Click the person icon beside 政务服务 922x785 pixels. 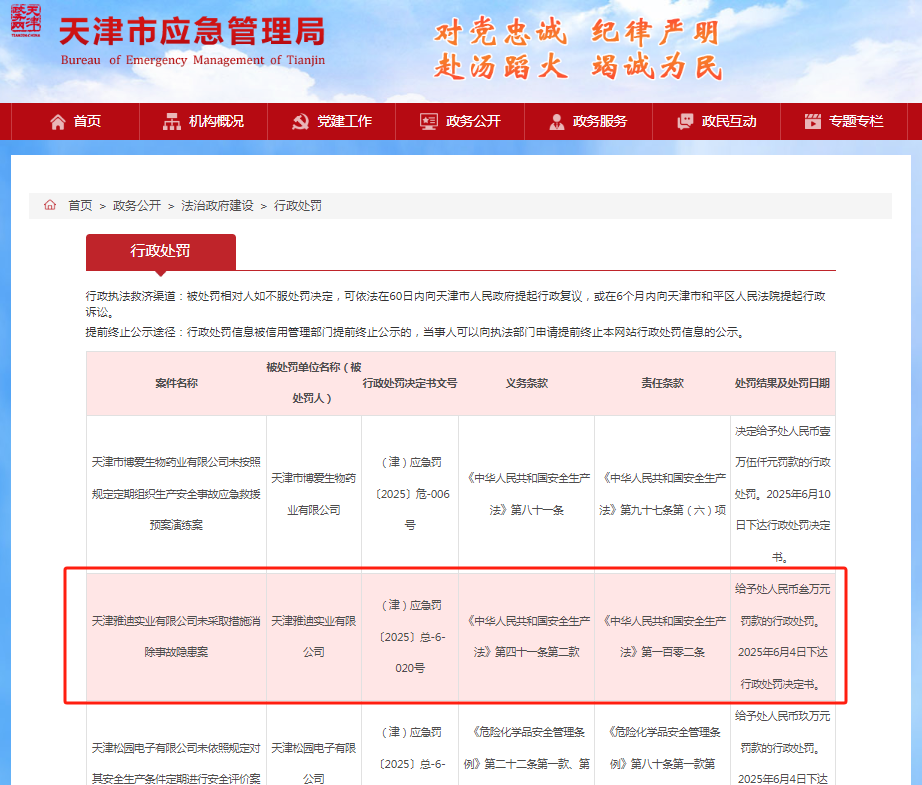[x=556, y=122]
